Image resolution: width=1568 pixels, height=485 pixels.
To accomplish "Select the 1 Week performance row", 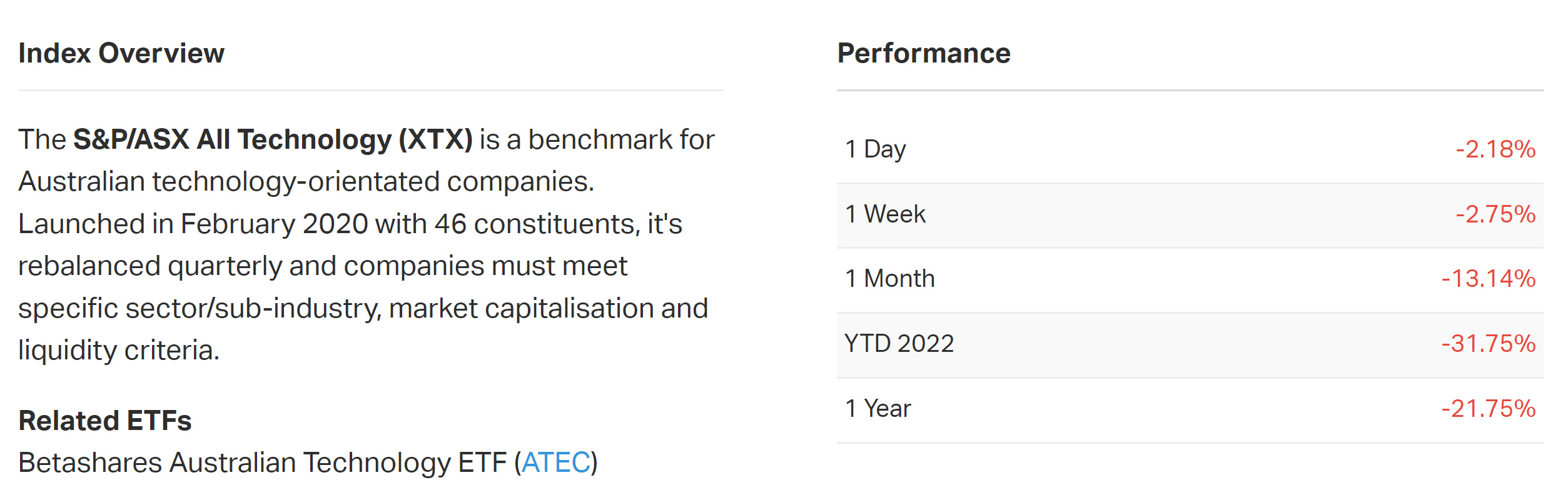I will pyautogui.click(x=1190, y=214).
